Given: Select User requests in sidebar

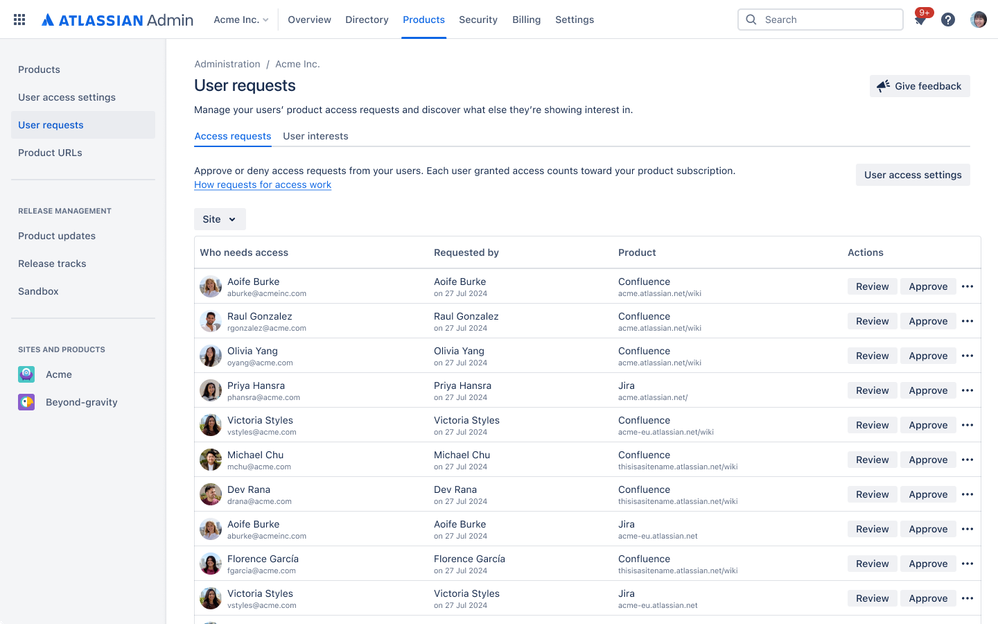Looking at the screenshot, I should pyautogui.click(x=83, y=125).
